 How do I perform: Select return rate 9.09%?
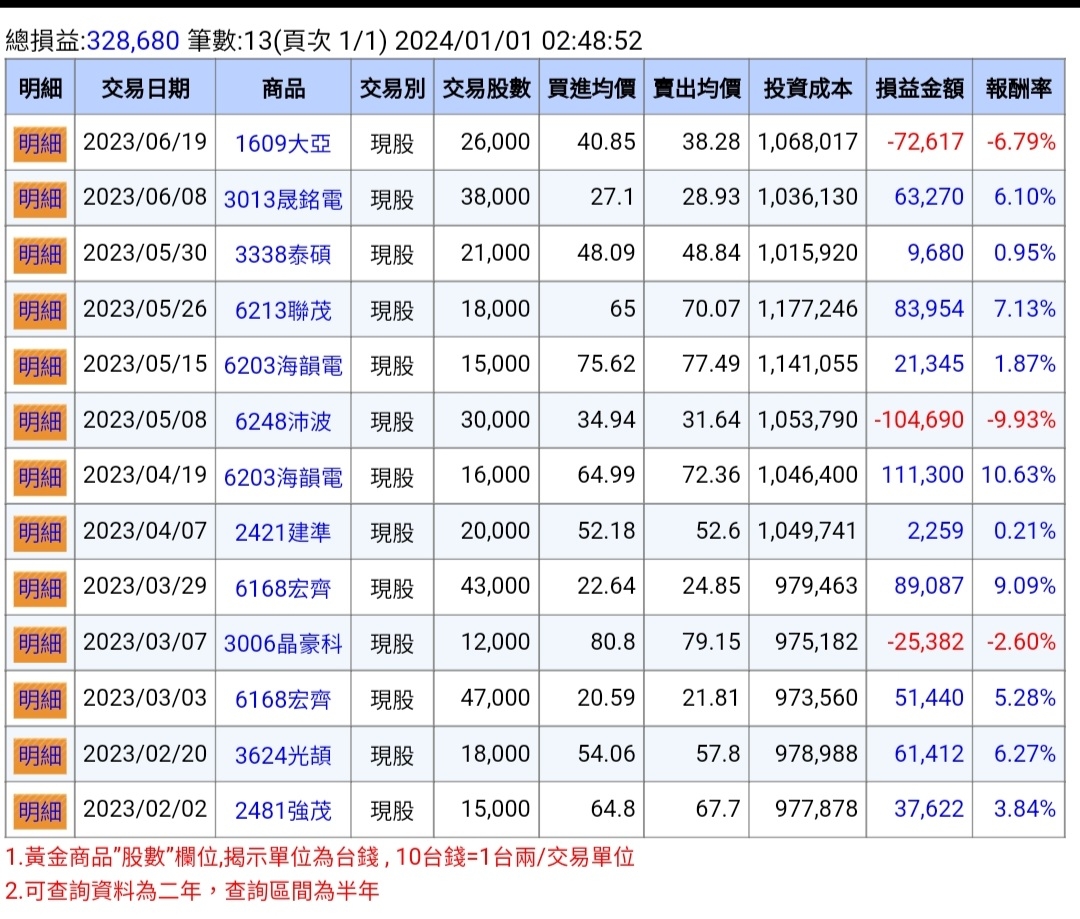tap(1025, 586)
